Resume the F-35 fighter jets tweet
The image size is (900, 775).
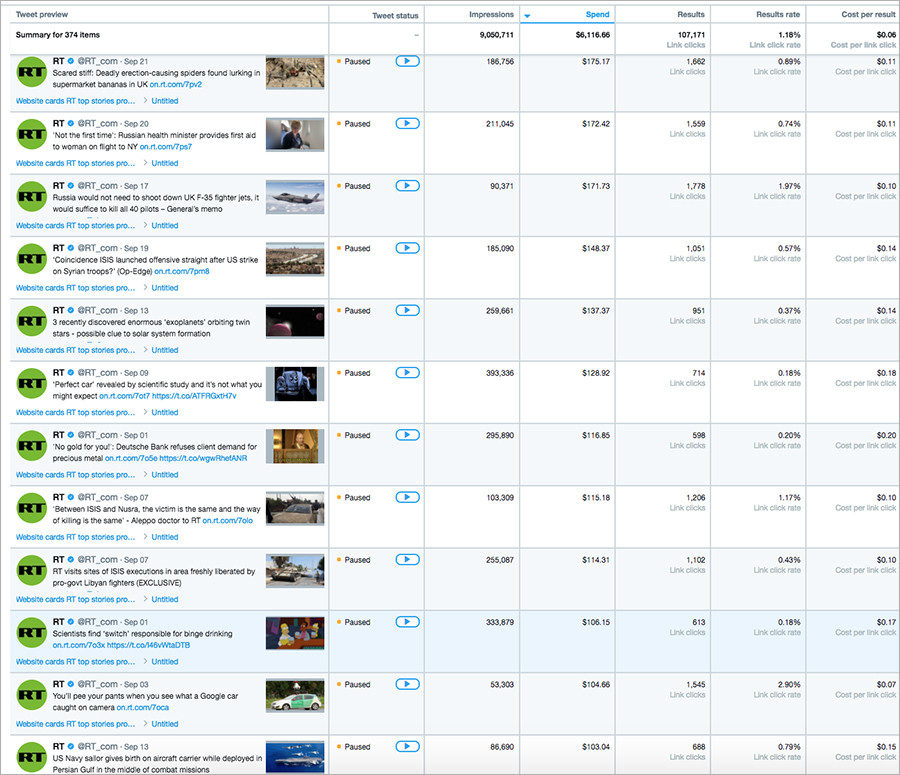[x=407, y=185]
